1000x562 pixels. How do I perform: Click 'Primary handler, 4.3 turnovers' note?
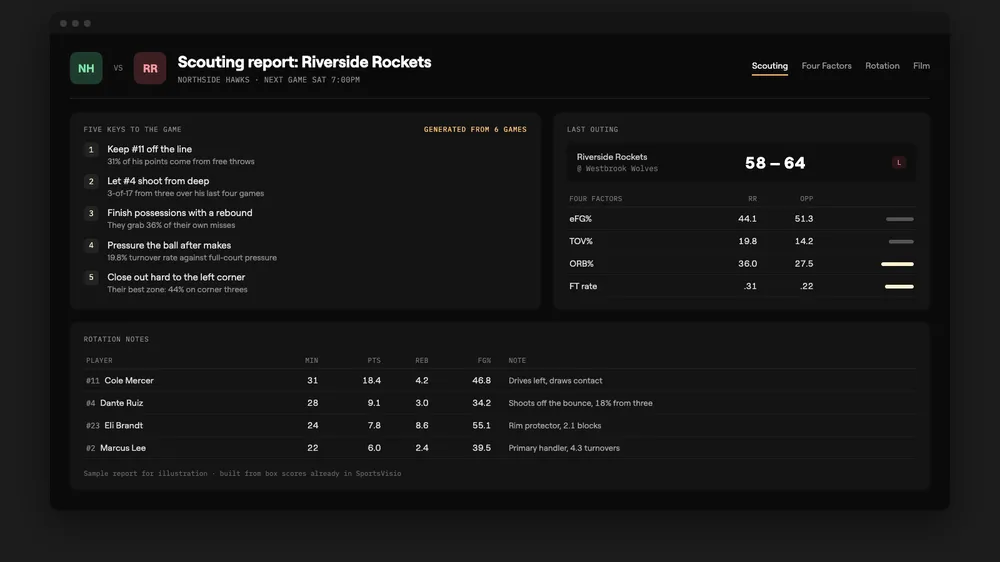tap(564, 448)
